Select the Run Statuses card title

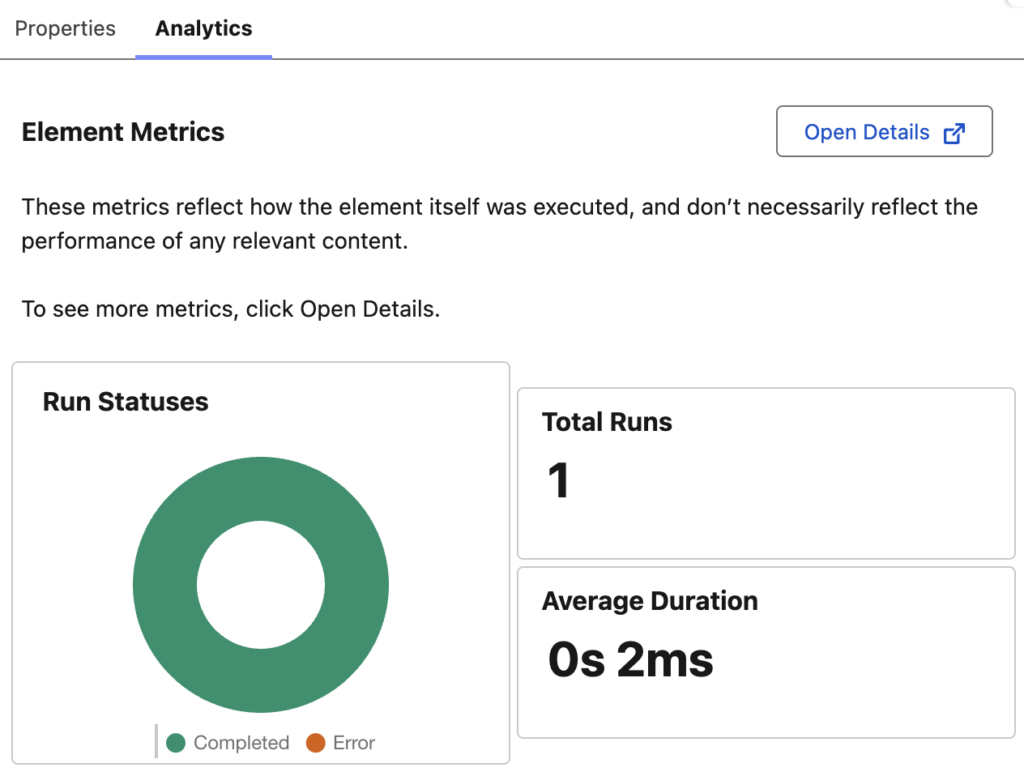[125, 402]
